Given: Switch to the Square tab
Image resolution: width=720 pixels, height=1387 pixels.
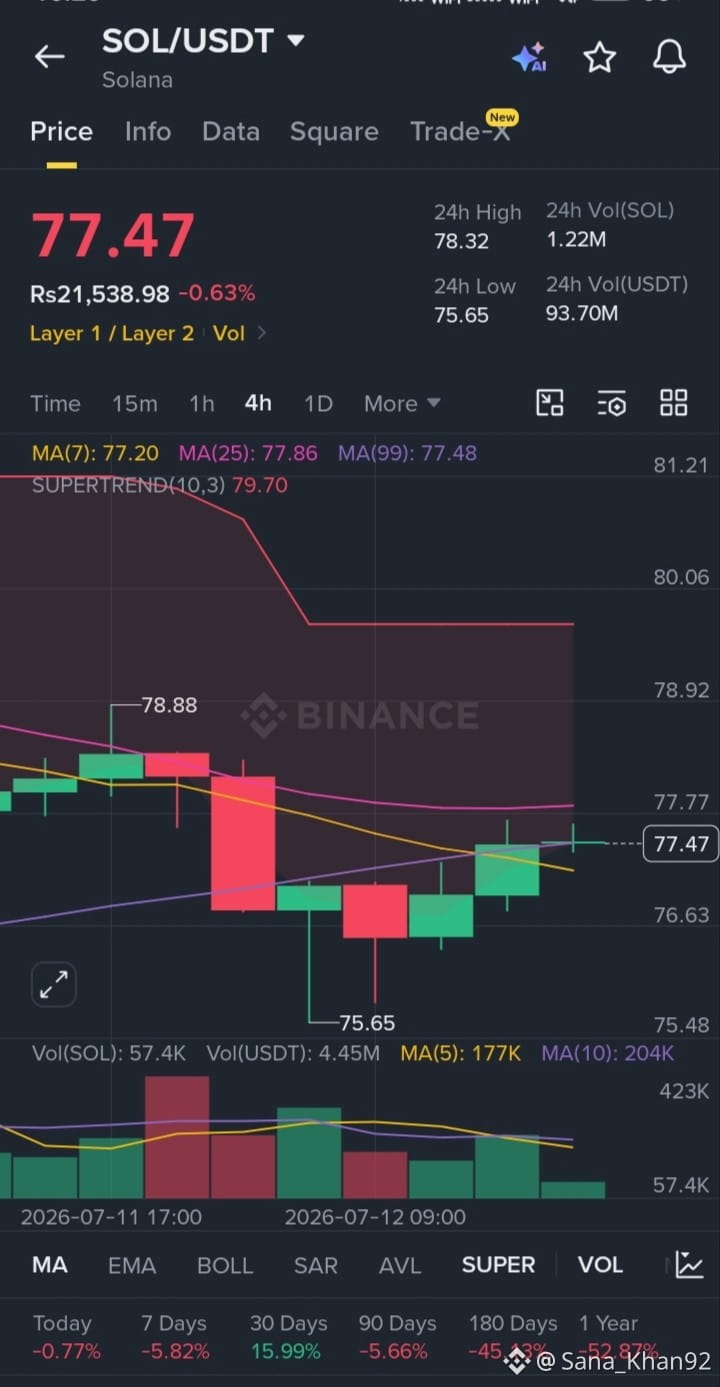Looking at the screenshot, I should point(334,132).
